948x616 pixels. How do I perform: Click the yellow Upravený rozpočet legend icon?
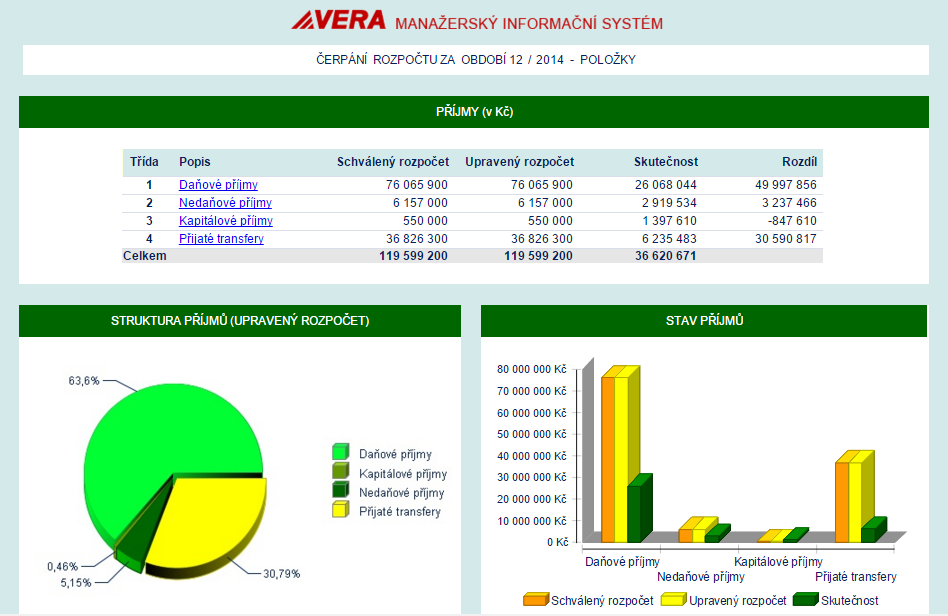pos(671,600)
